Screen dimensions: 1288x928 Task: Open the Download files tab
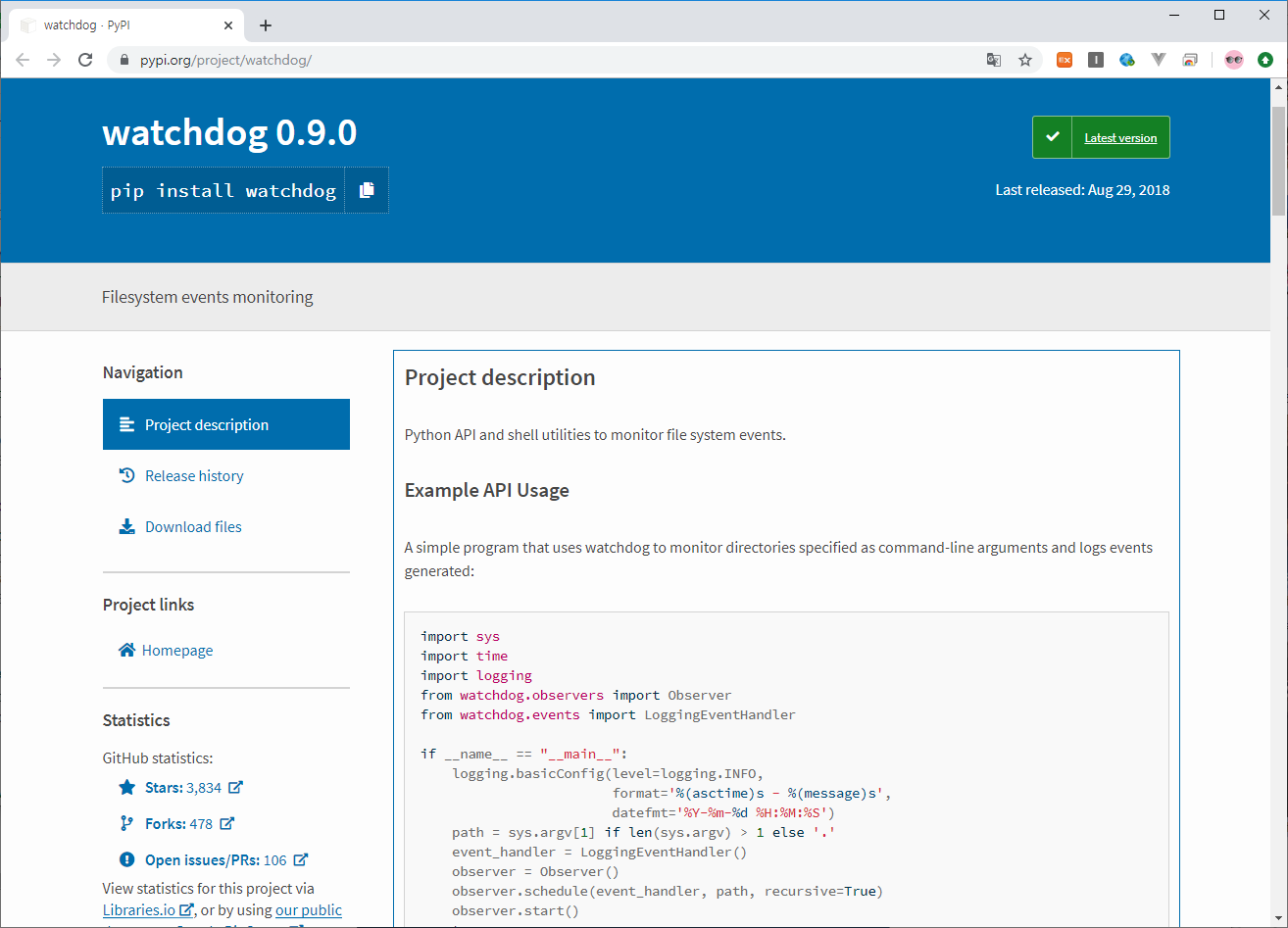click(226, 526)
